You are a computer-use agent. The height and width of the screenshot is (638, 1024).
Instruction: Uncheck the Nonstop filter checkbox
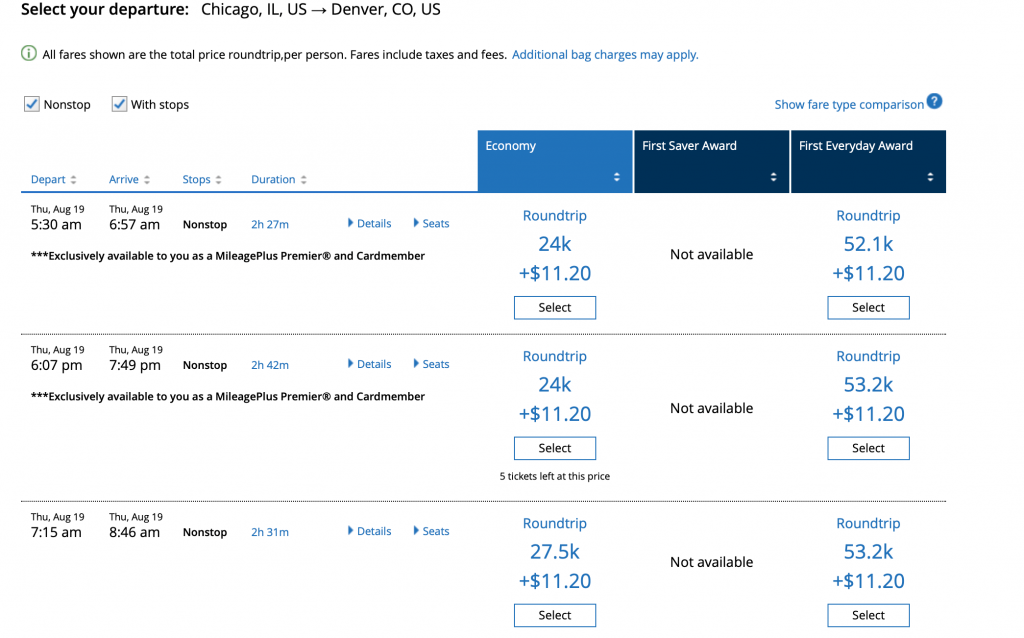pyautogui.click(x=32, y=103)
